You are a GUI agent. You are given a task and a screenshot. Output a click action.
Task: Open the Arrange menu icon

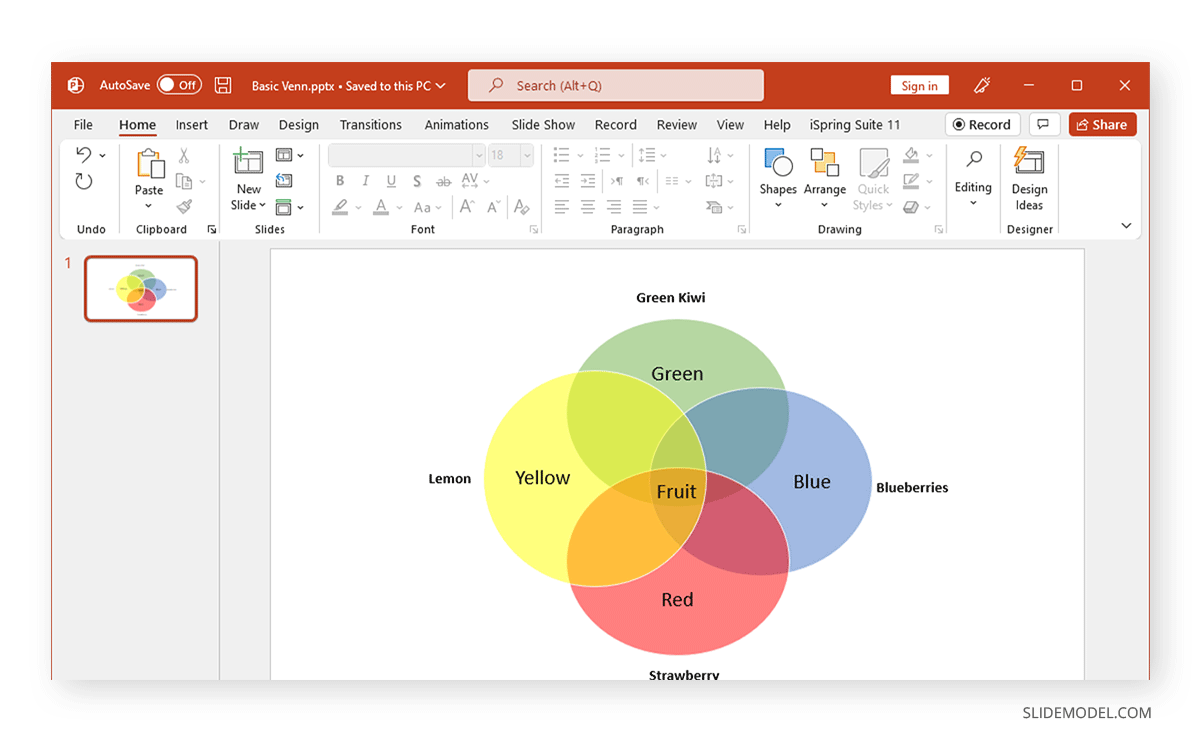point(825,163)
